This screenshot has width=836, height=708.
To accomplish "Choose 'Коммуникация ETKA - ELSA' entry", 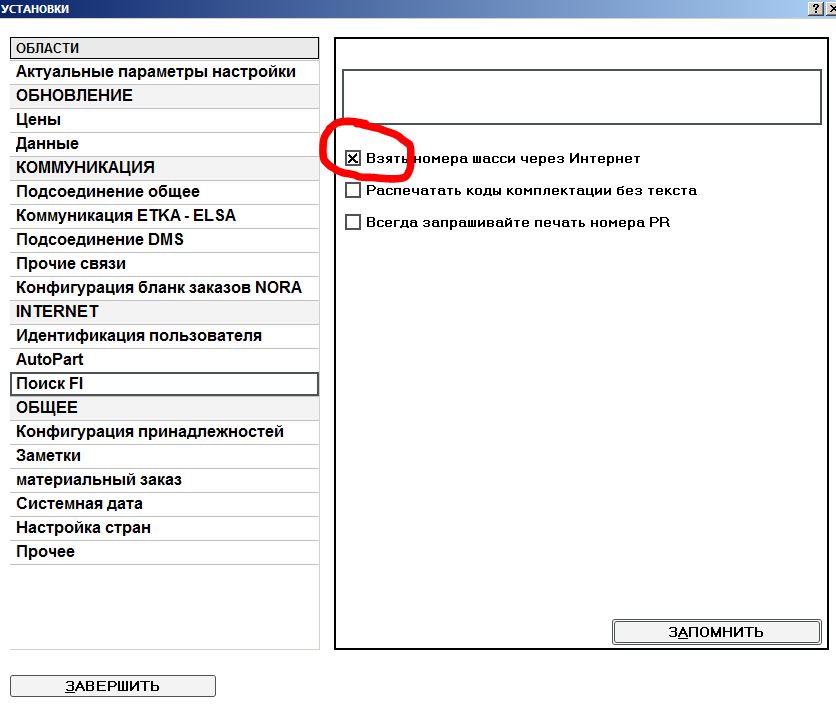I will (126, 216).
